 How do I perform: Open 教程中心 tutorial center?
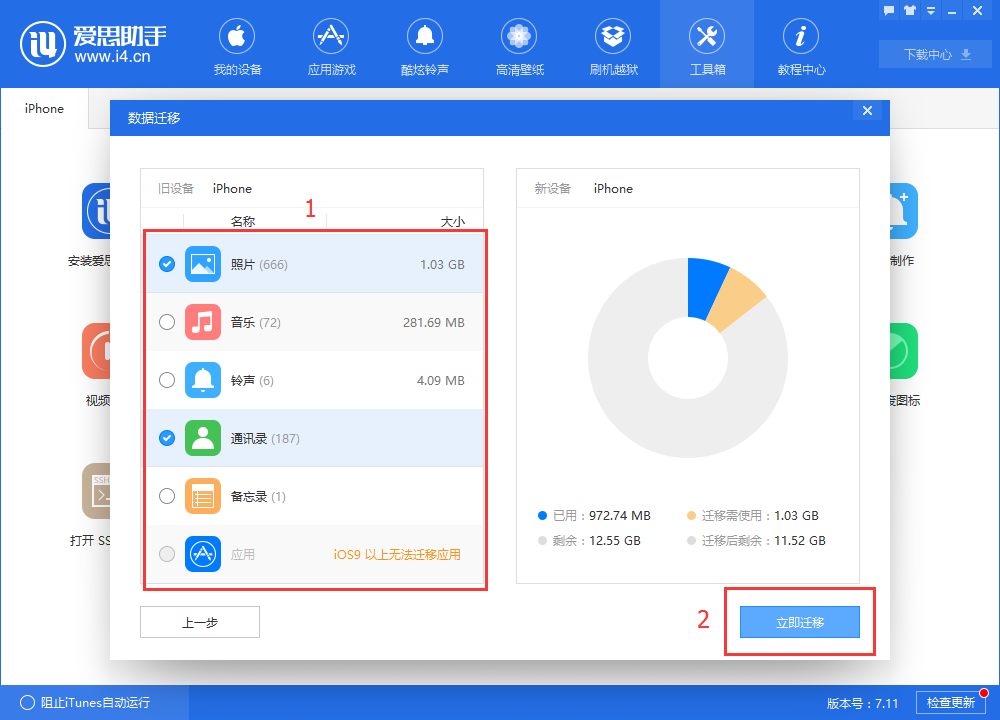pyautogui.click(x=800, y=45)
